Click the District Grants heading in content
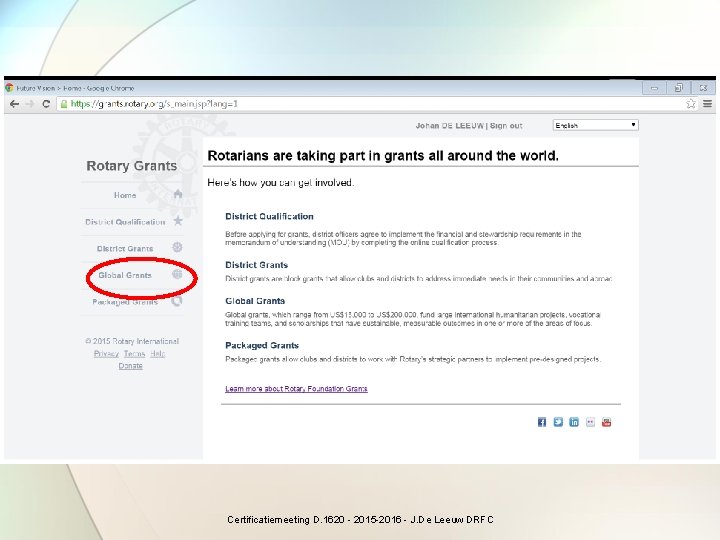The height and width of the screenshot is (540, 720). 256,265
